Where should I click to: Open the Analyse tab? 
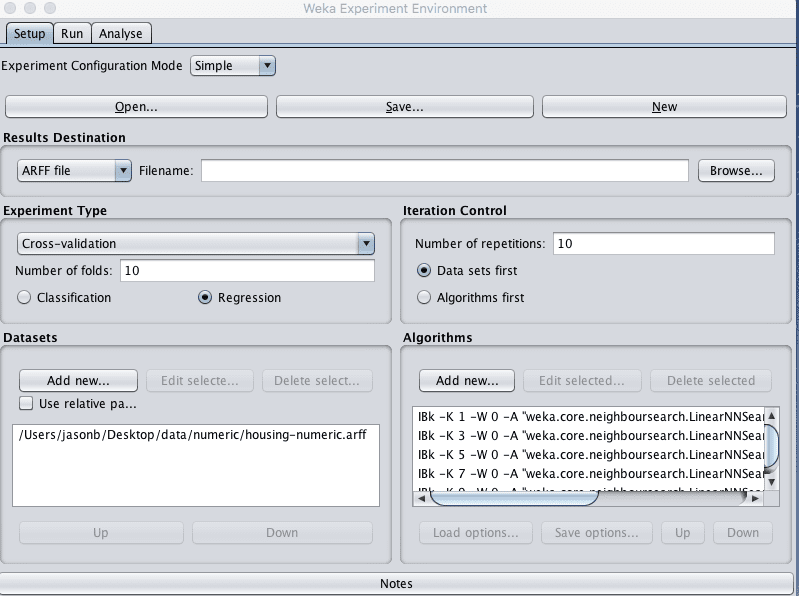[121, 34]
